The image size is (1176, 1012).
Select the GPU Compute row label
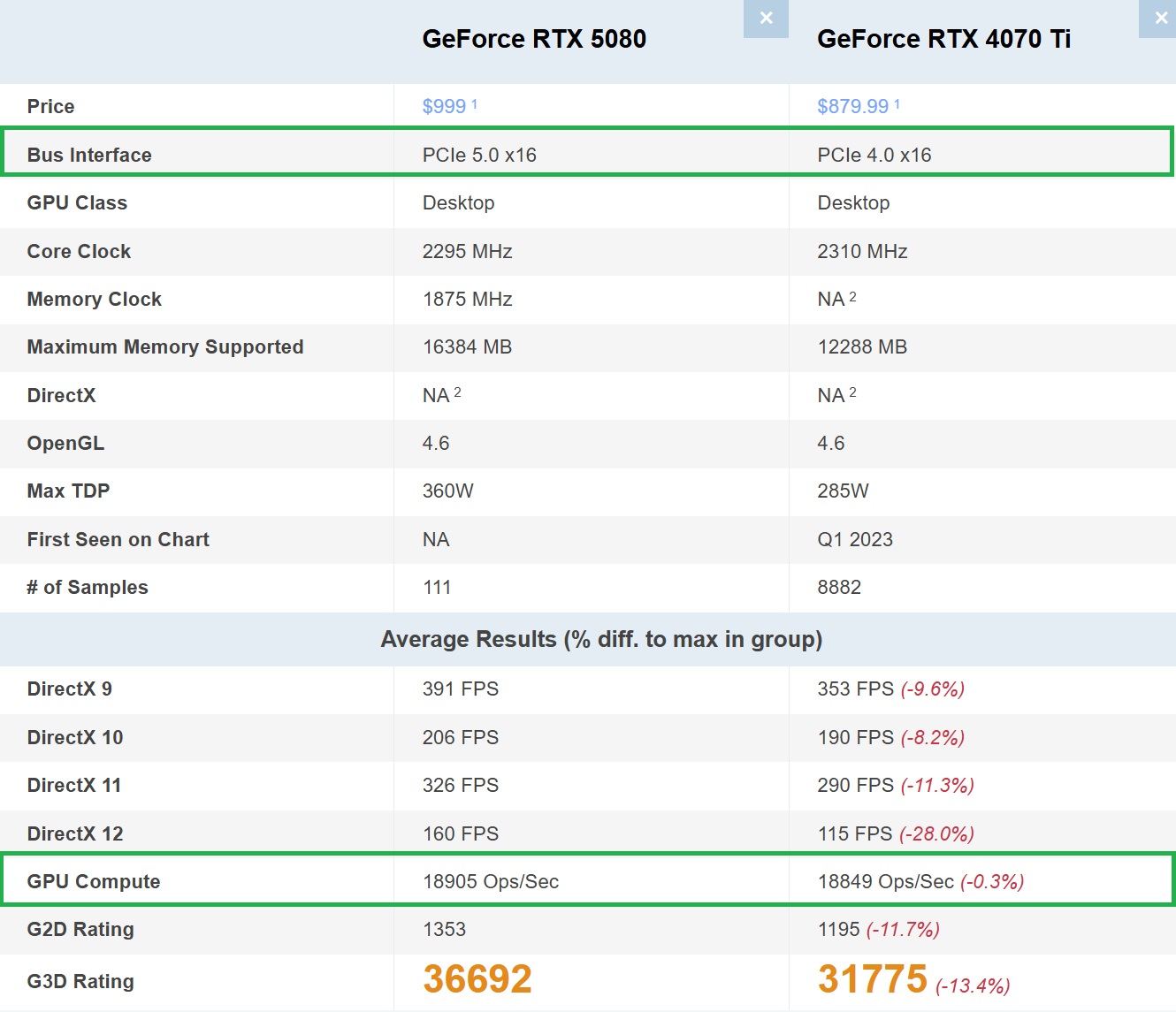(x=94, y=881)
